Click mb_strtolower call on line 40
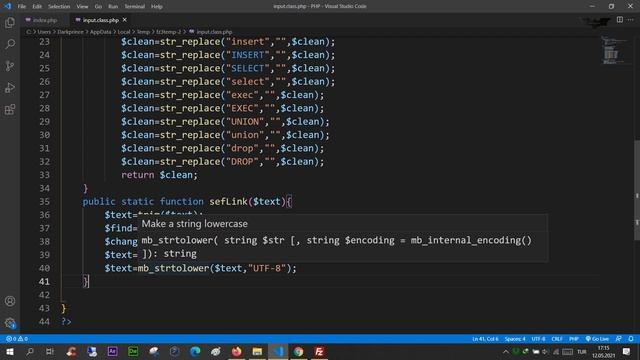This screenshot has width=640, height=360. pos(173,268)
